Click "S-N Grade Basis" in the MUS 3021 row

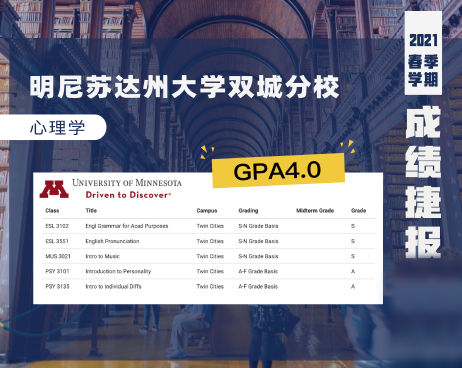[258, 256]
